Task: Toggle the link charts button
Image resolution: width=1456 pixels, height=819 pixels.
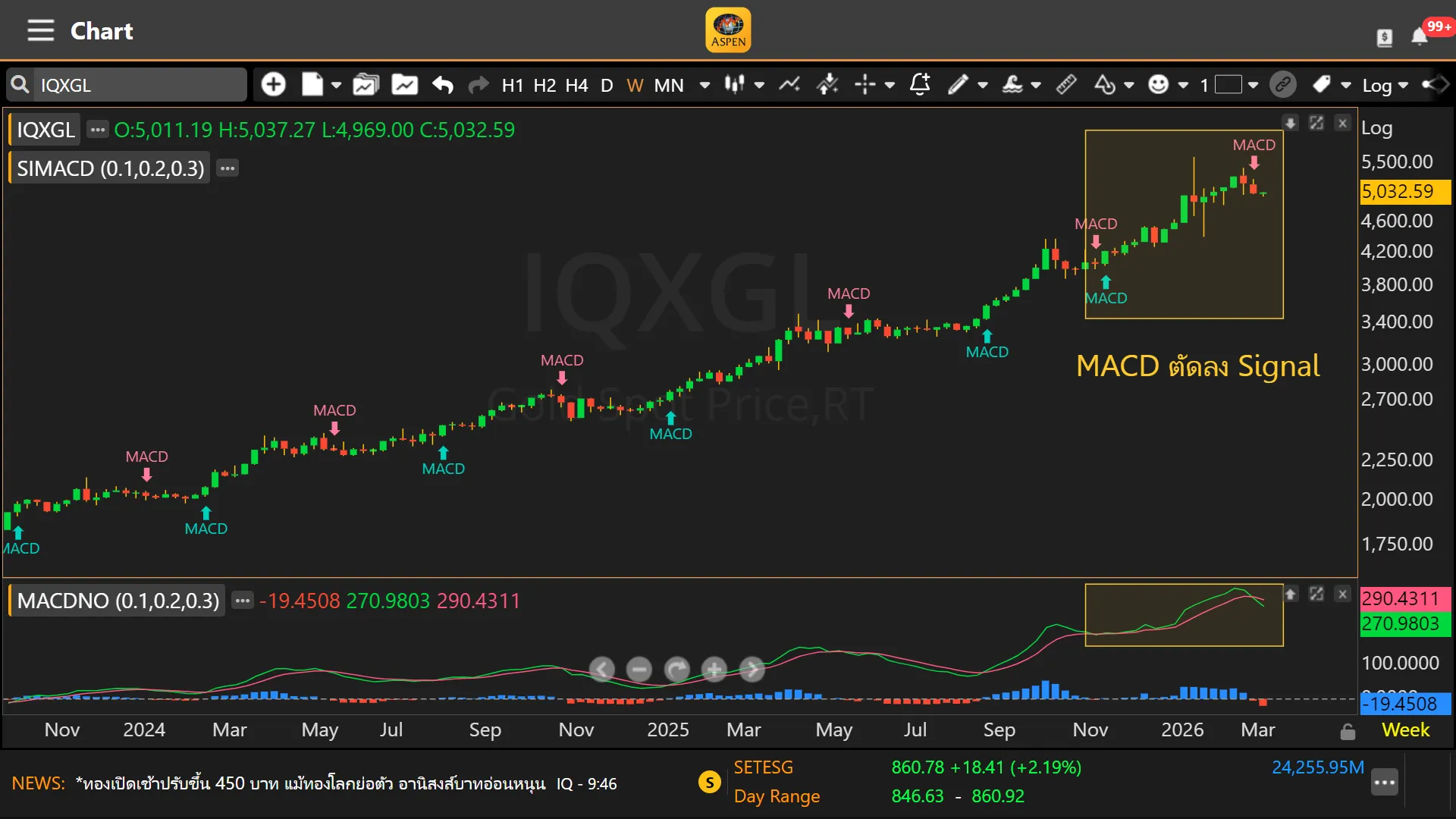Action: point(1283,85)
